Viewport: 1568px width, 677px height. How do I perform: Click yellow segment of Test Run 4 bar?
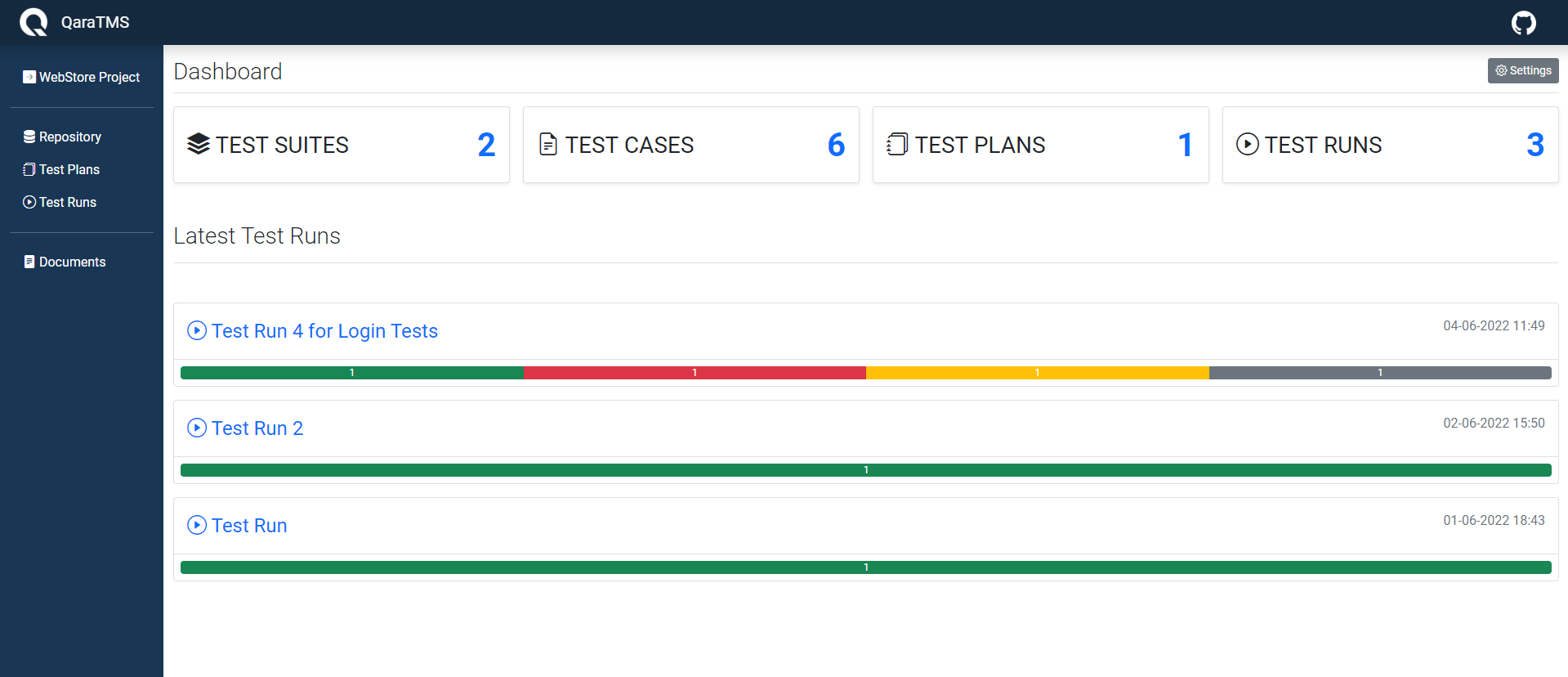pyautogui.click(x=1038, y=373)
